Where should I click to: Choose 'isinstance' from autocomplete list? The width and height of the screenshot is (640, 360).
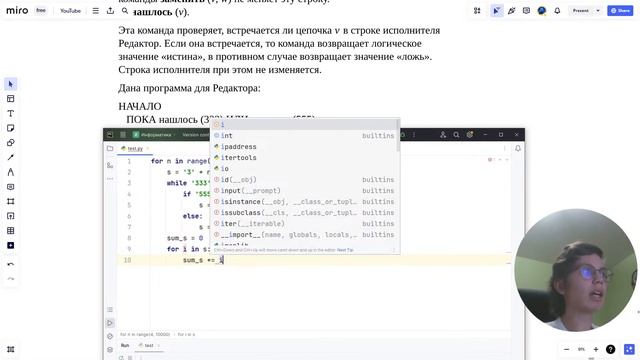pyautogui.click(x=304, y=202)
